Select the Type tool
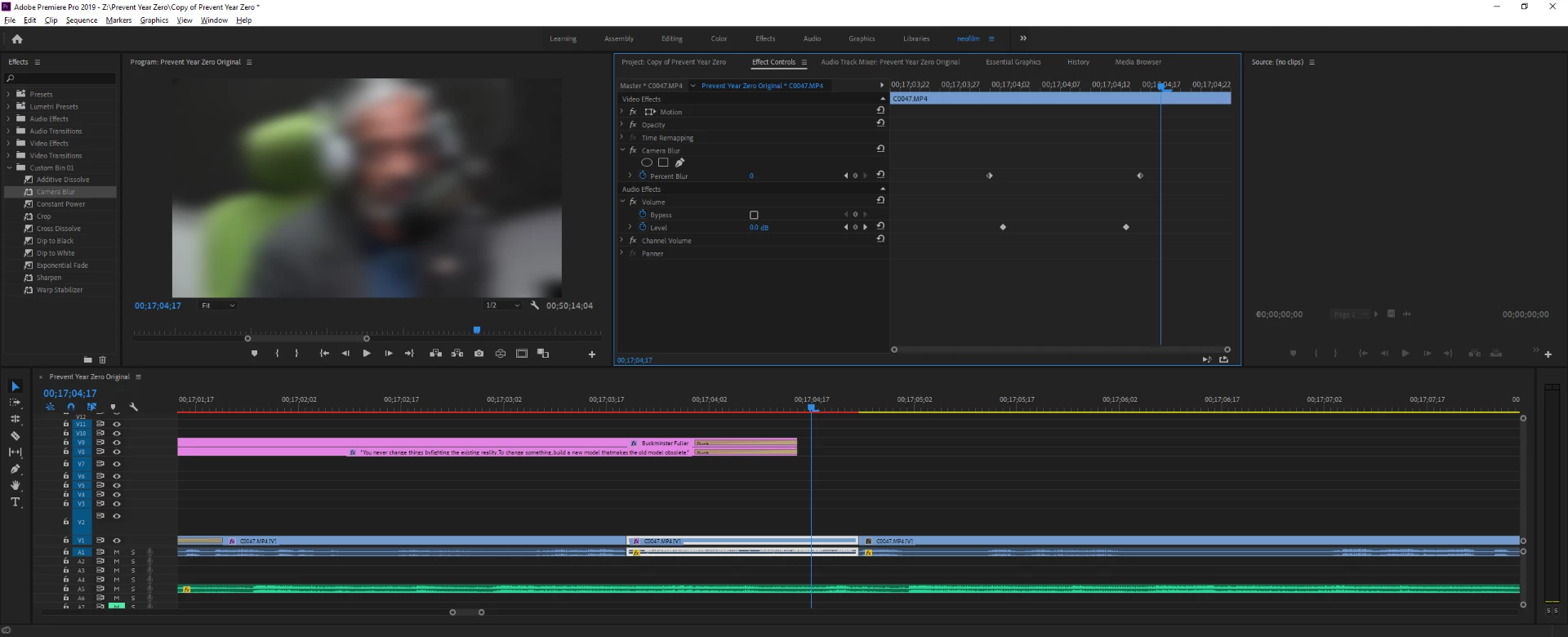The width and height of the screenshot is (1568, 637). click(15, 502)
